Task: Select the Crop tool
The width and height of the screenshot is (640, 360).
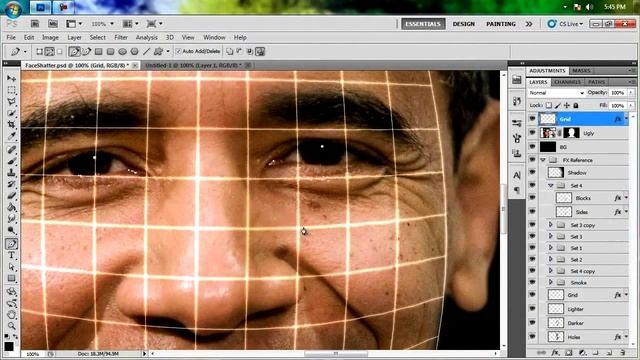Action: click(11, 124)
